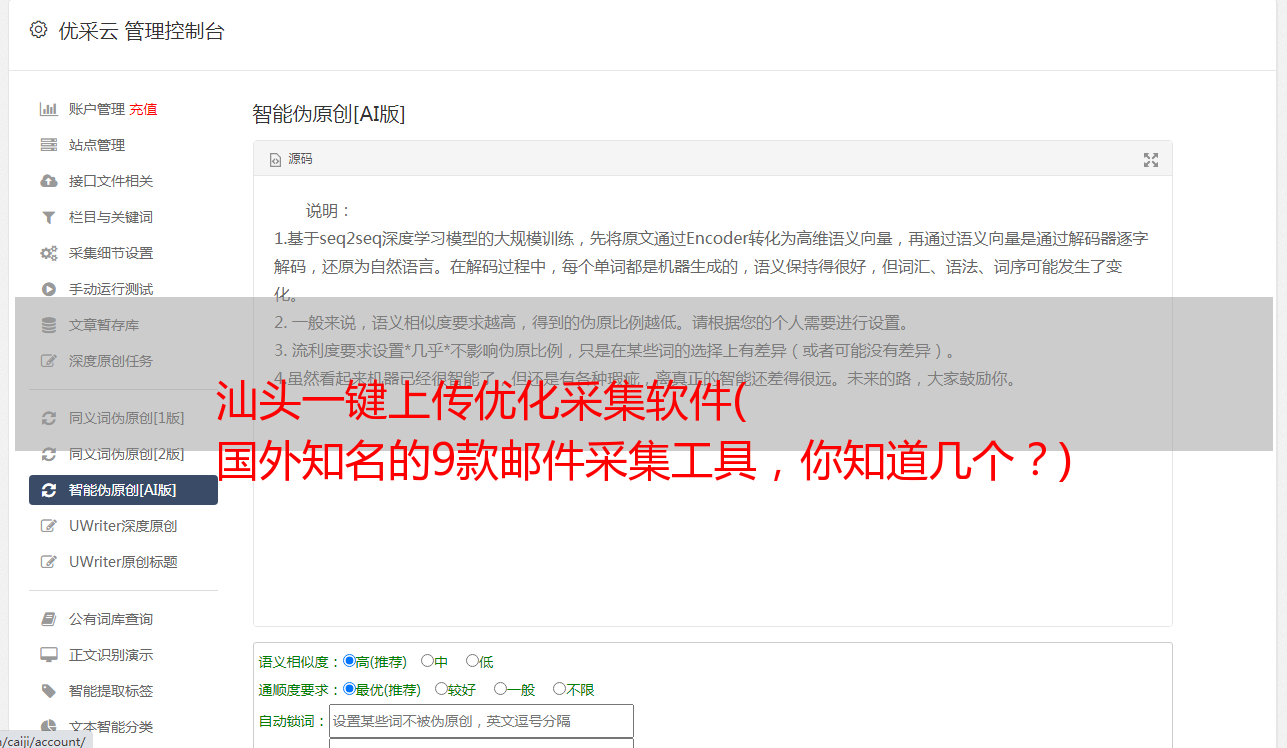Choose the 中 semantic similarity option
This screenshot has height=748, width=1287.
427,661
